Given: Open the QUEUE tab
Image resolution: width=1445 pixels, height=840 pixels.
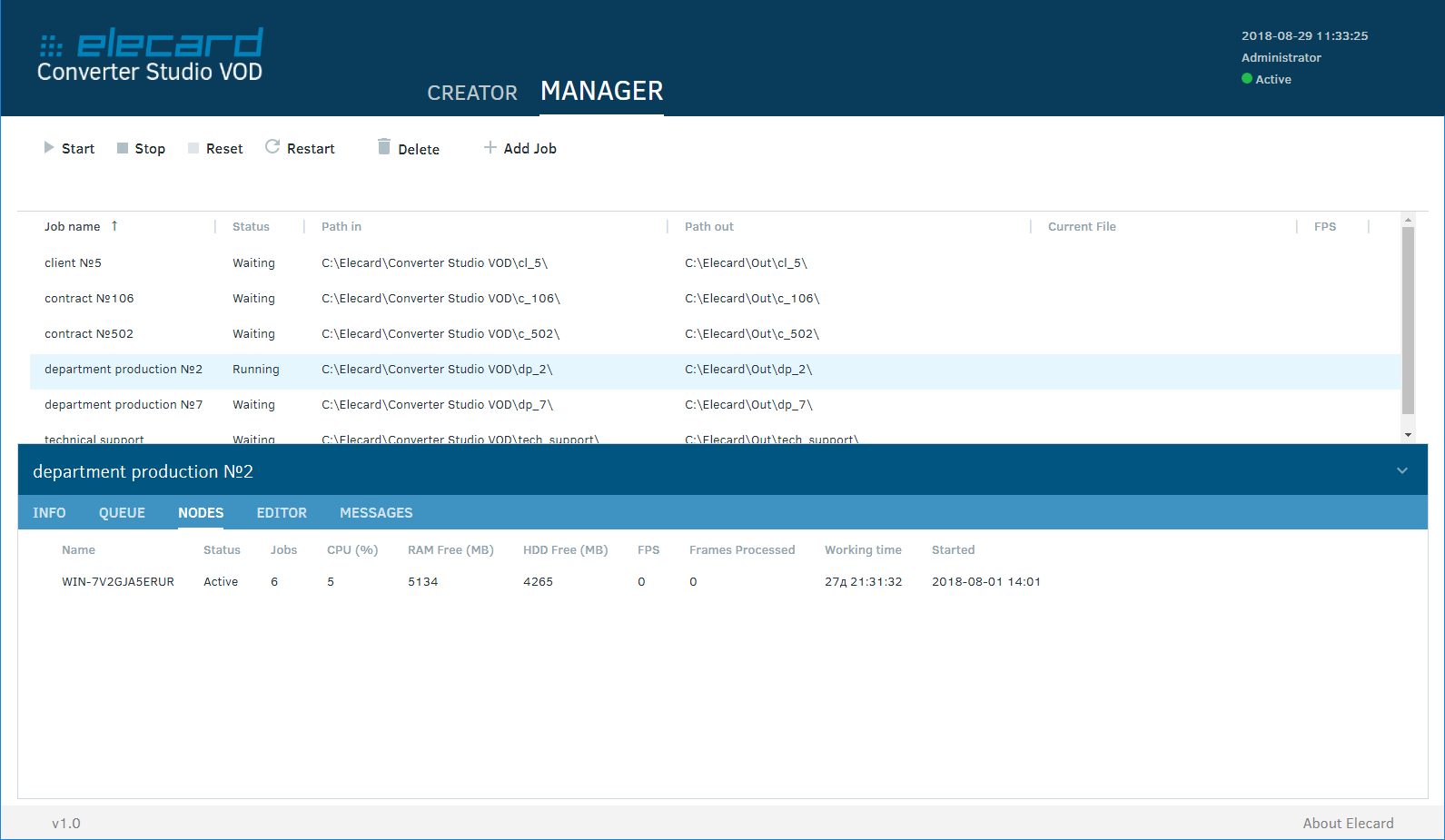Looking at the screenshot, I should pyautogui.click(x=122, y=513).
